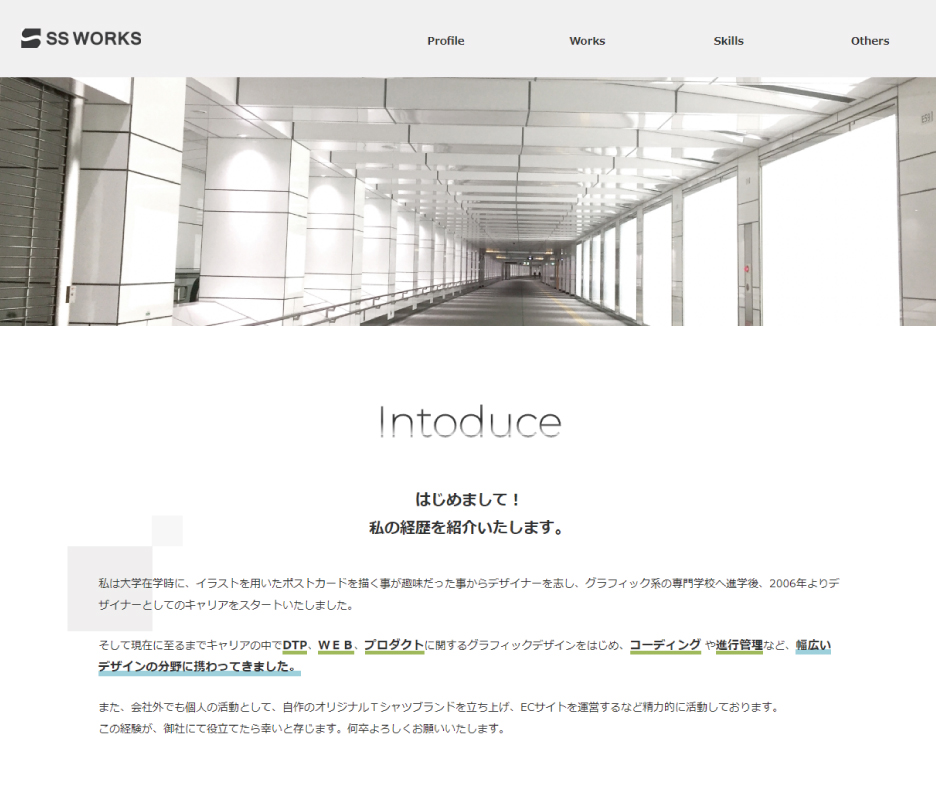Click the underlined ＷＥＢ keyword

[336, 645]
